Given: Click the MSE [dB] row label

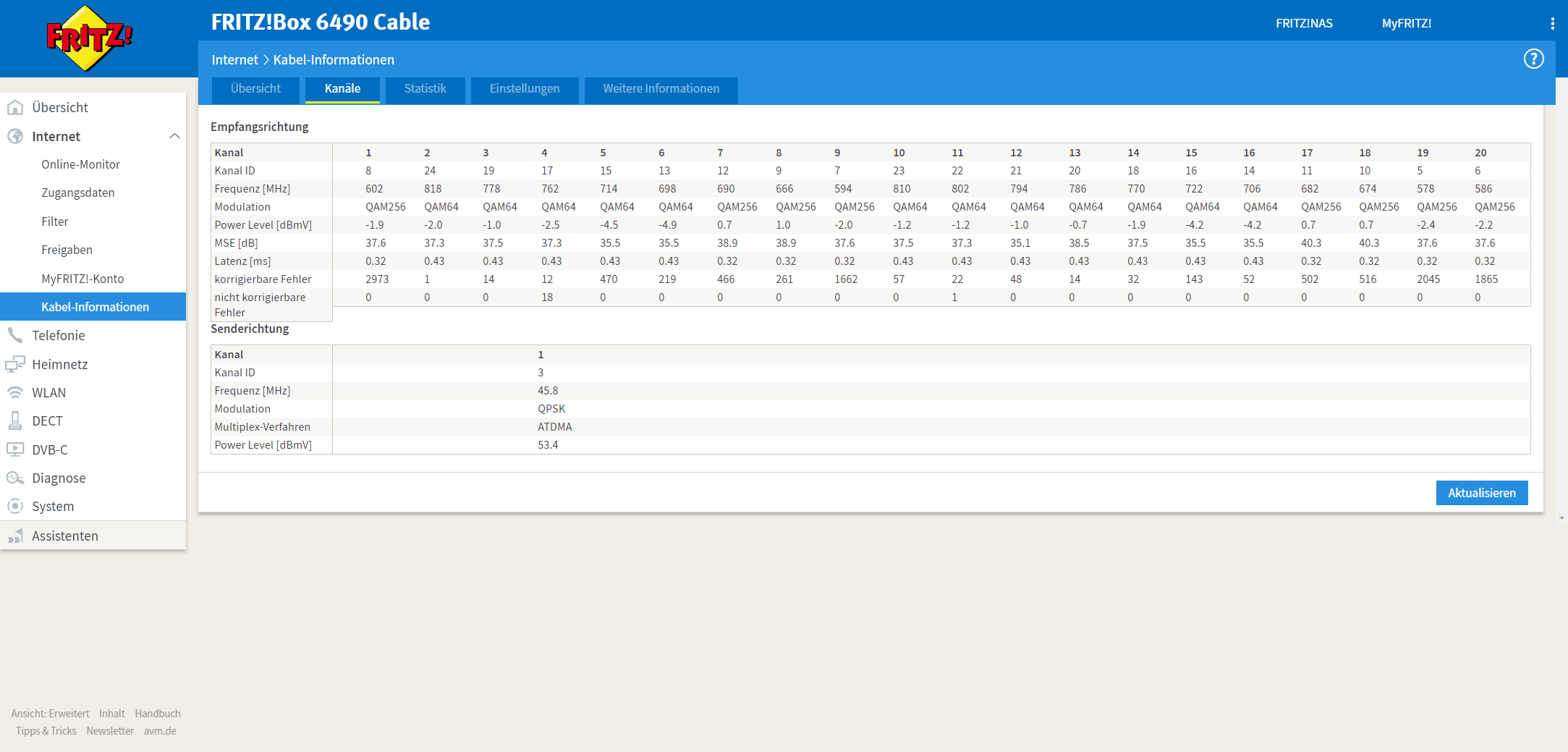Looking at the screenshot, I should pyautogui.click(x=237, y=243).
